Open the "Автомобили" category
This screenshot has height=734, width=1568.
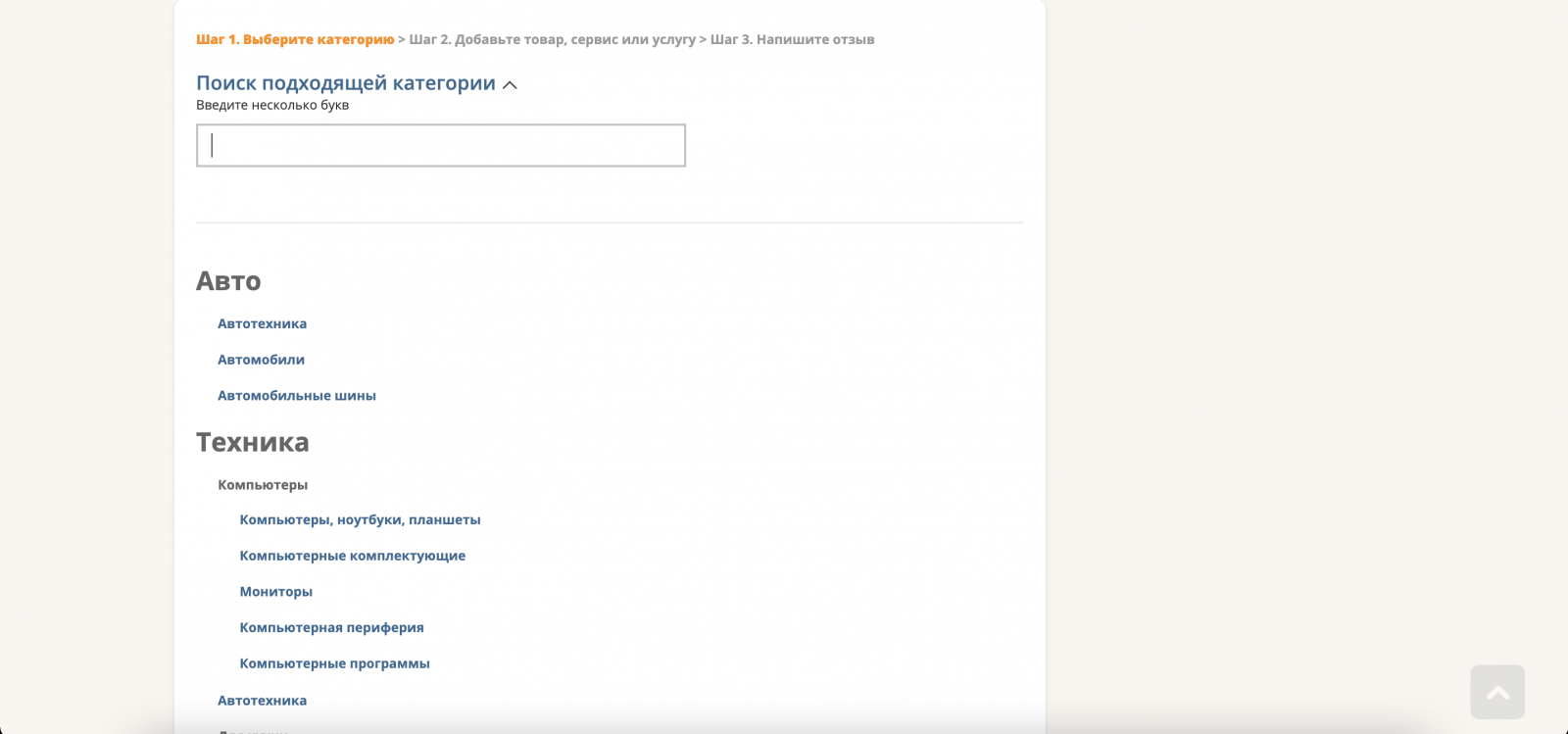(261, 360)
